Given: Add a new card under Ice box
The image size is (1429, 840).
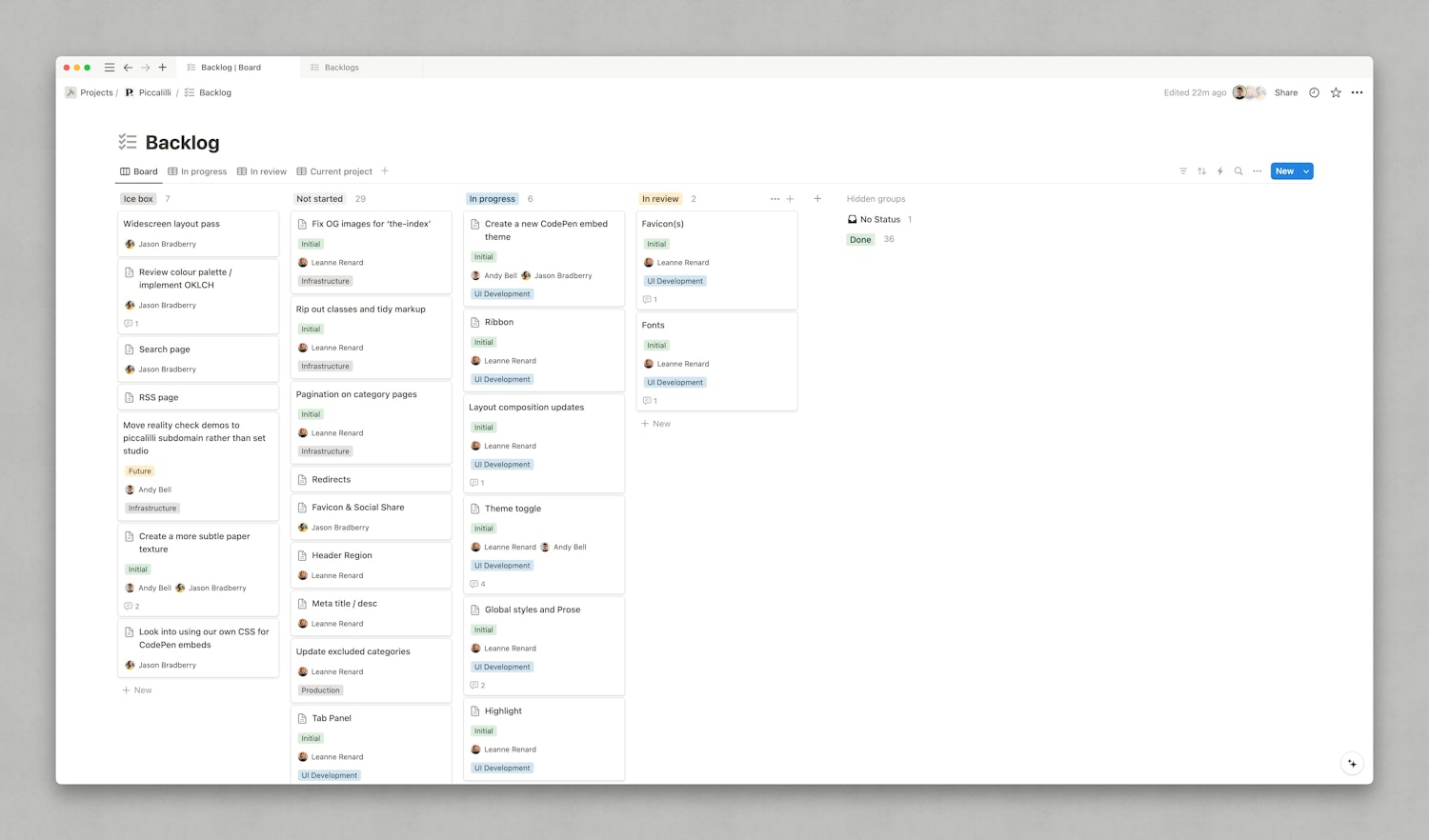Looking at the screenshot, I should point(137,690).
